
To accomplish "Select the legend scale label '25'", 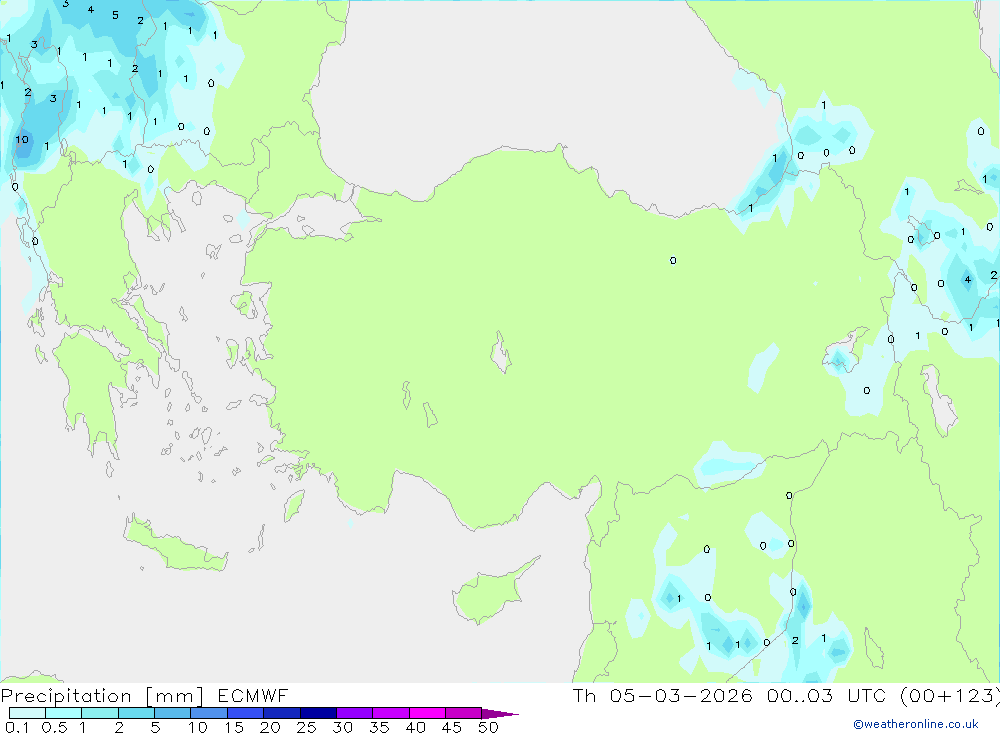I will tap(306, 727).
